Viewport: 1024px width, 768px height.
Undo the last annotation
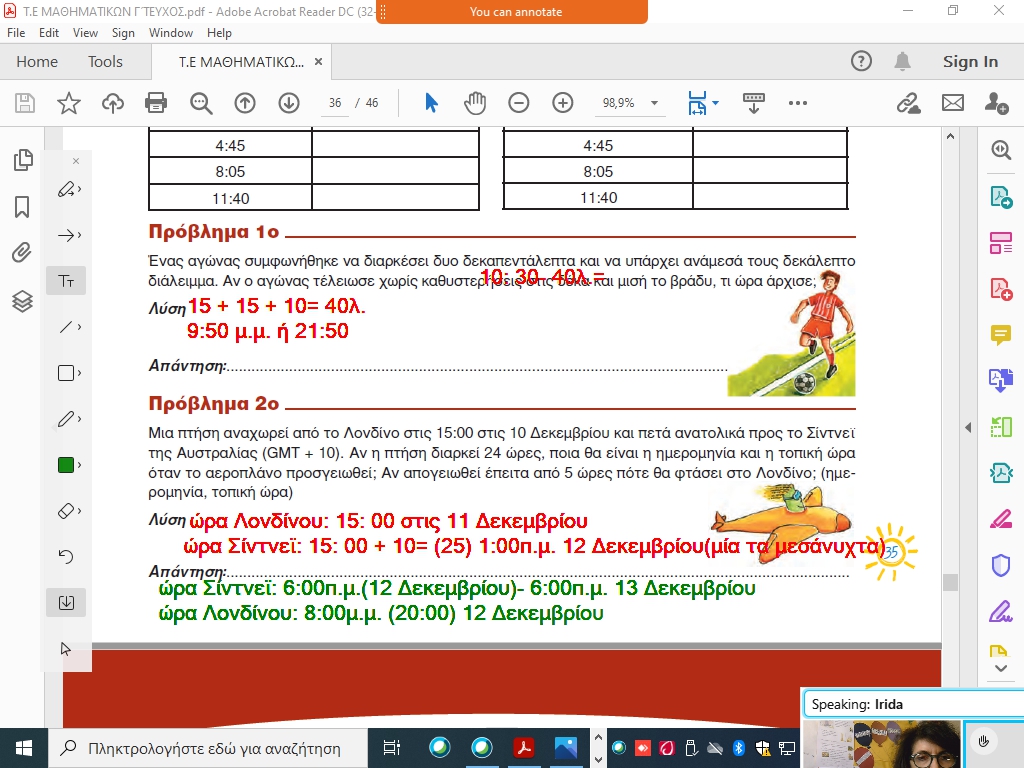pyautogui.click(x=66, y=556)
